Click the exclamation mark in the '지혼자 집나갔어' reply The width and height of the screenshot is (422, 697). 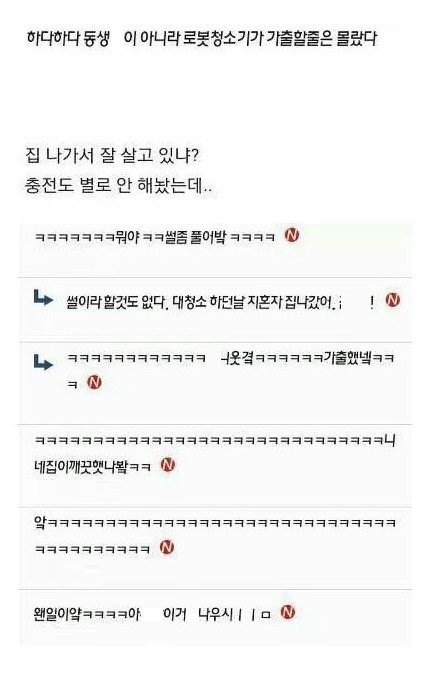tap(372, 303)
